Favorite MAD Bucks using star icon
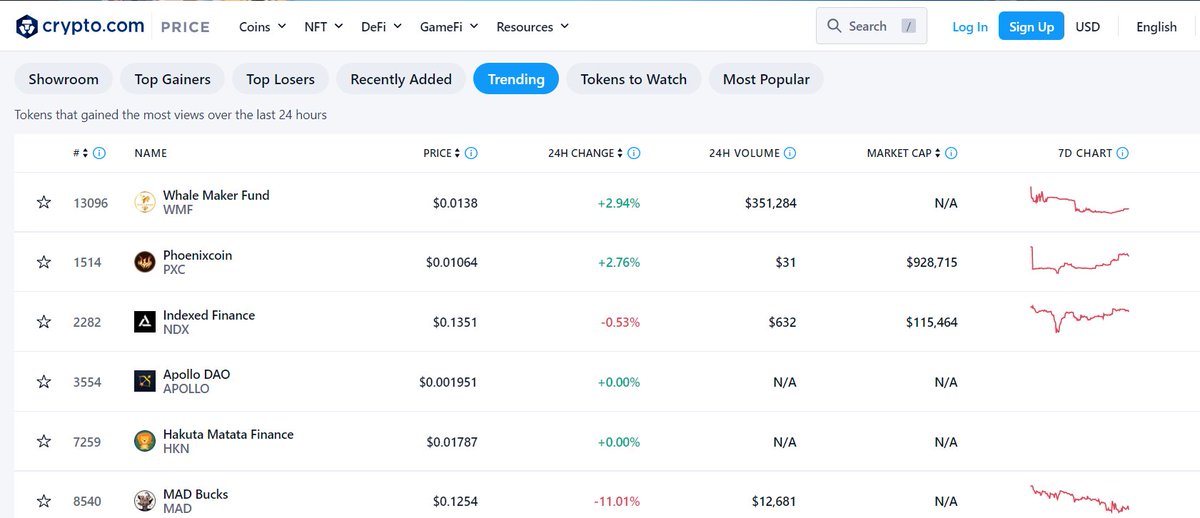The height and width of the screenshot is (518, 1200). [44, 501]
